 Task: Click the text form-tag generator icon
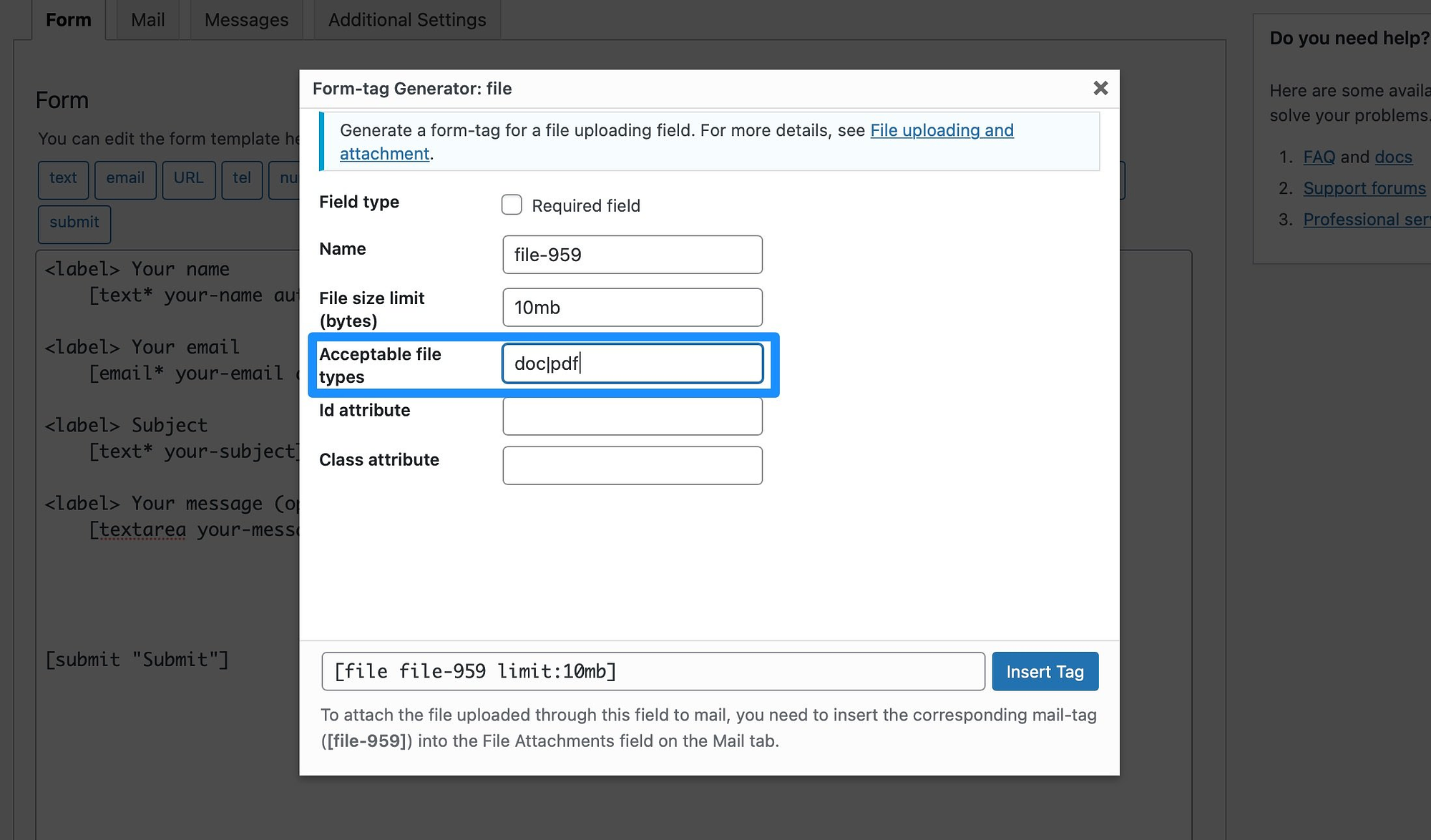click(64, 178)
